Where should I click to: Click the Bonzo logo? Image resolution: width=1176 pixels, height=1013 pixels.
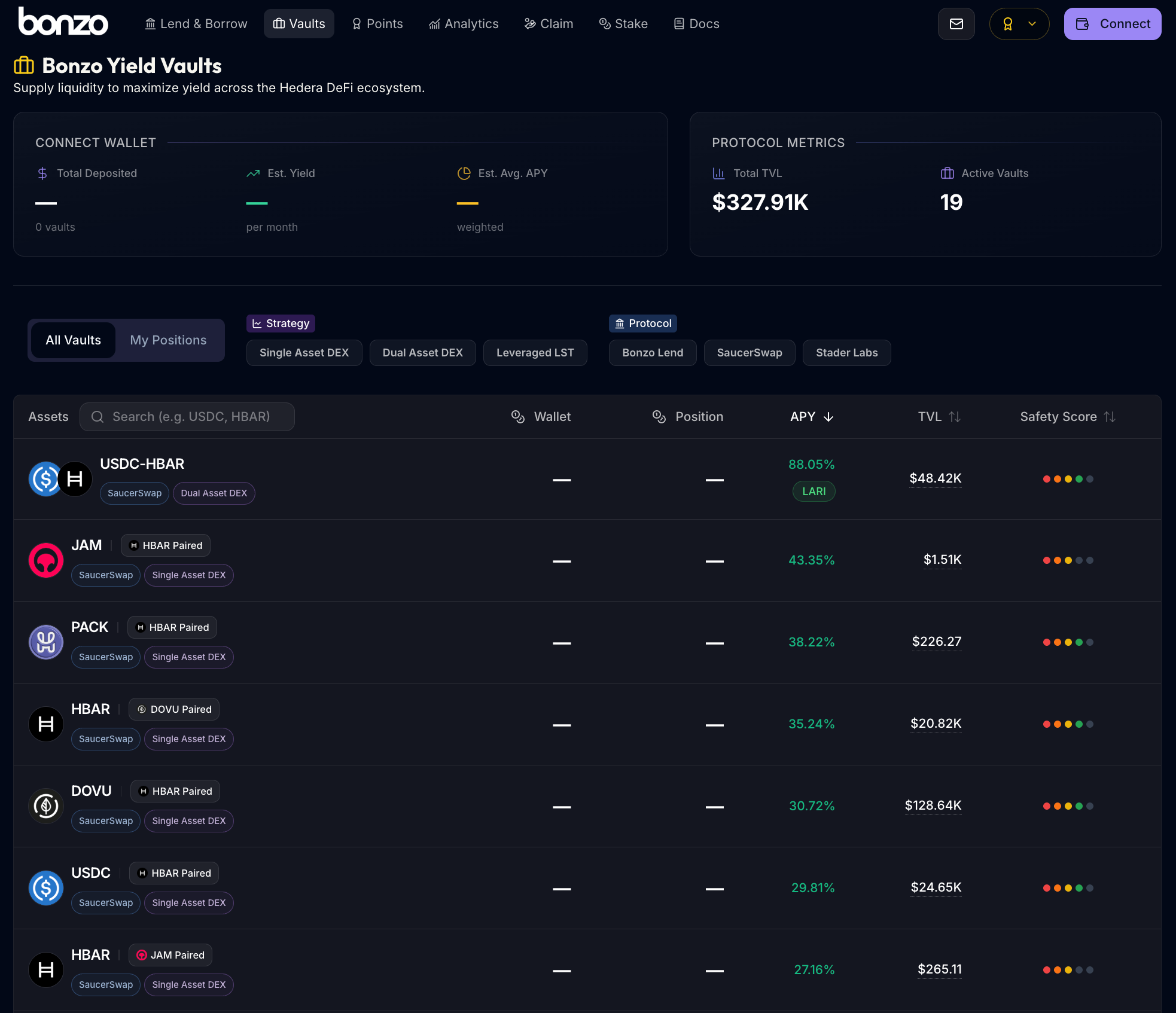click(63, 23)
